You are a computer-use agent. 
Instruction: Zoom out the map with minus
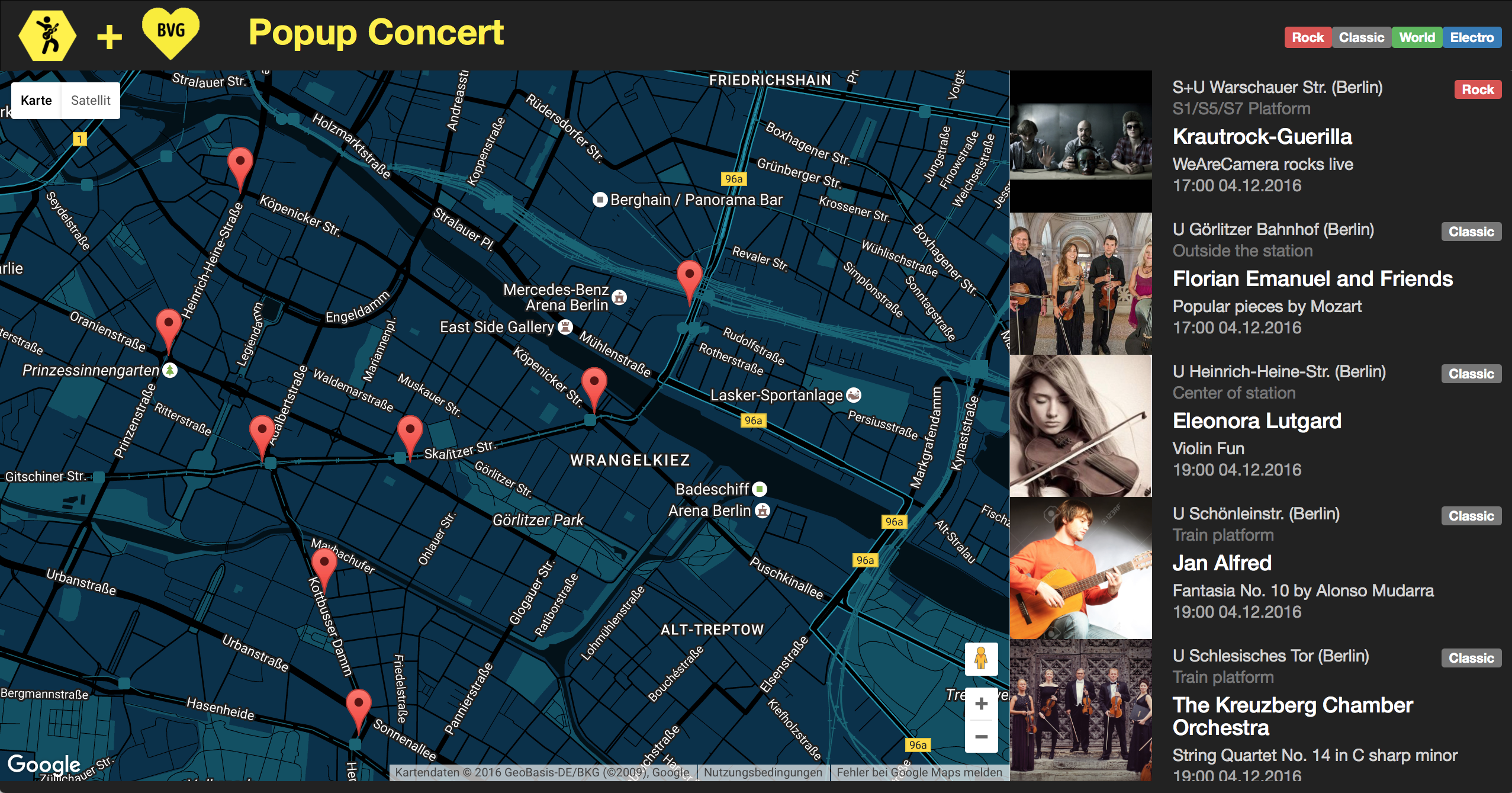(981, 737)
